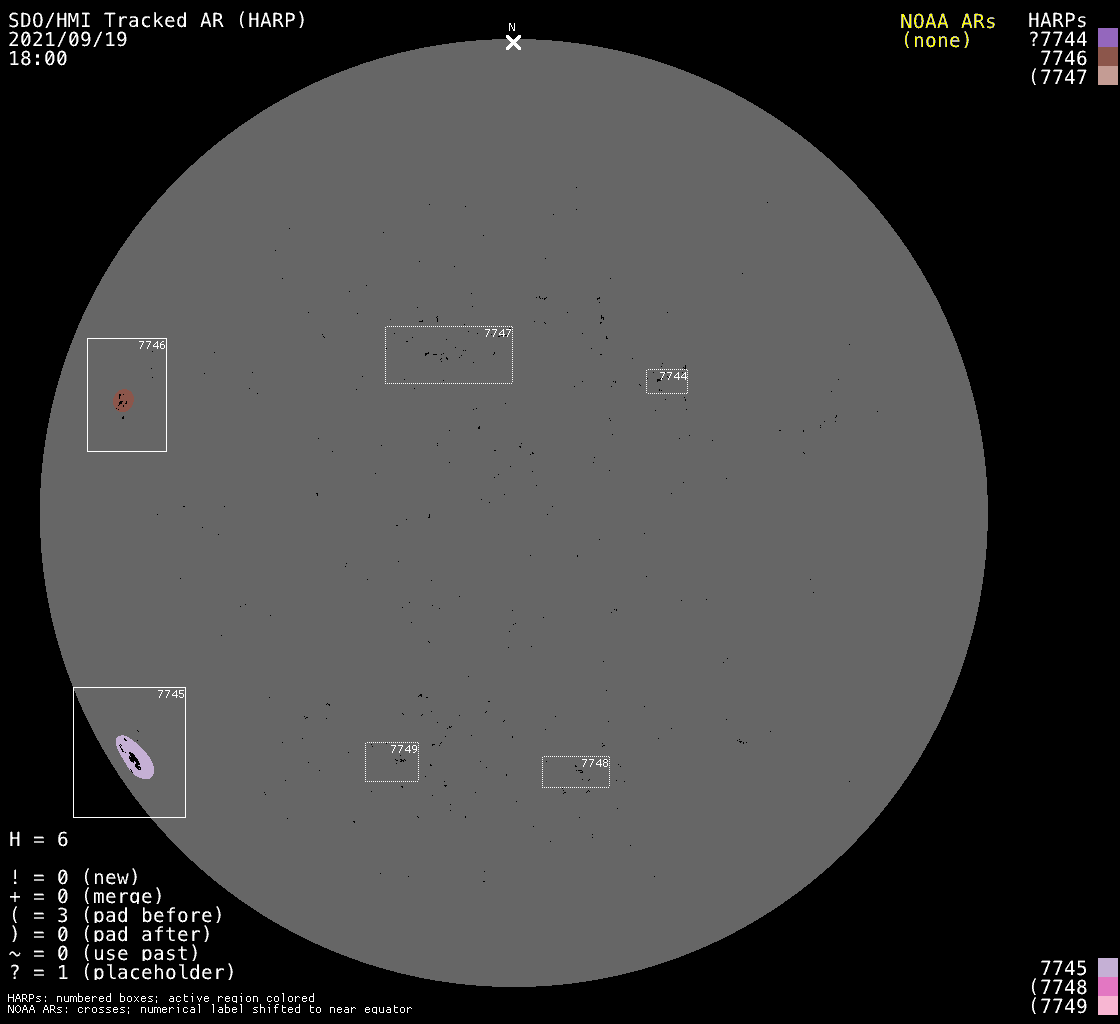Viewport: 1120px width, 1024px height.
Task: Click the 2021/09/19 date text
Action: (x=68, y=40)
